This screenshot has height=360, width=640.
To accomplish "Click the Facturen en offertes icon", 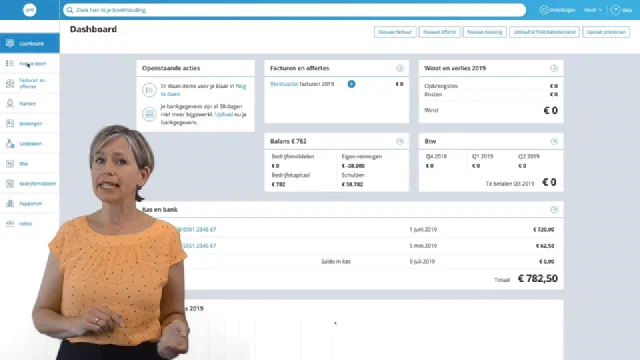I will (x=10, y=83).
